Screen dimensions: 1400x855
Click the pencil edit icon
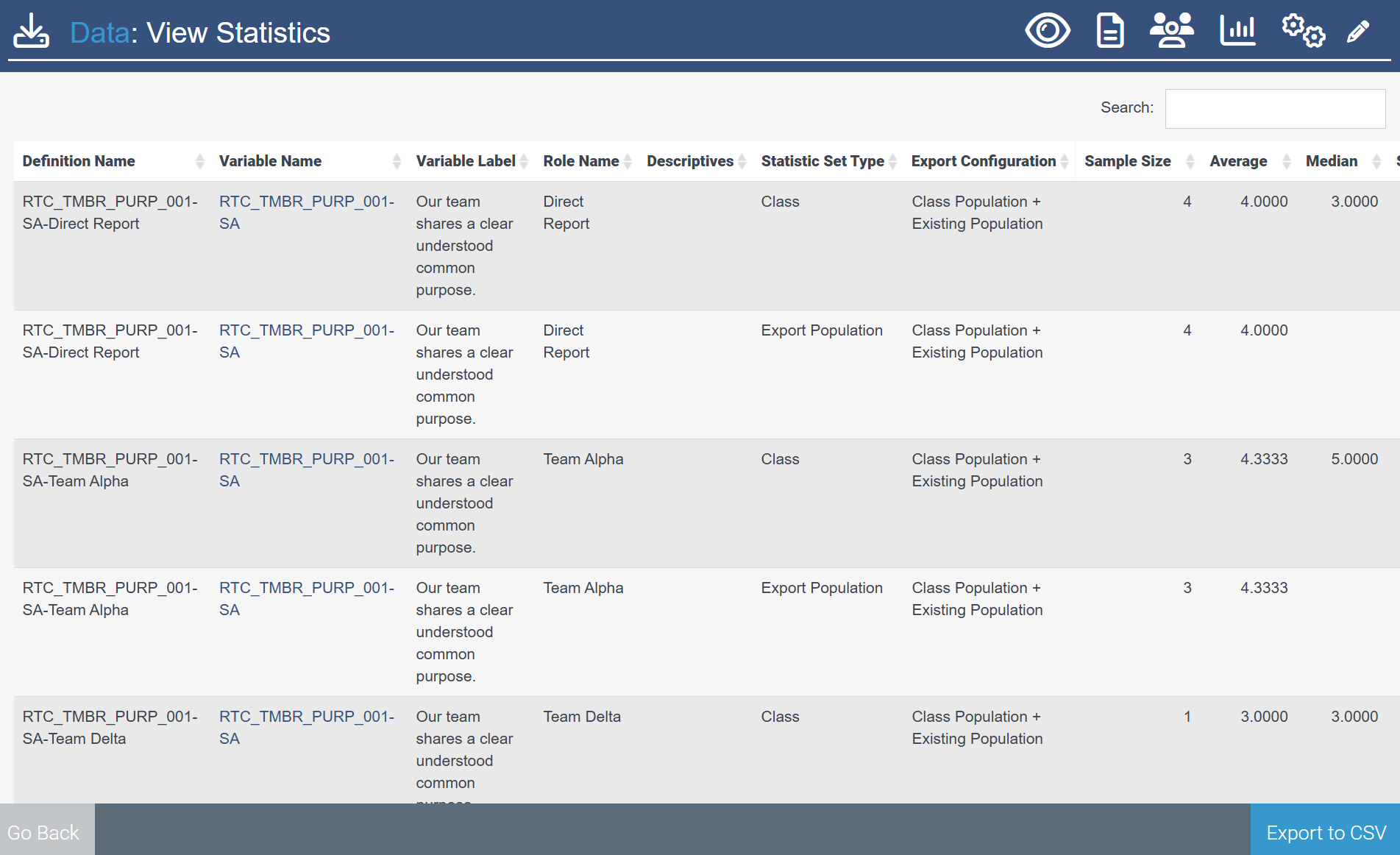pyautogui.click(x=1357, y=32)
